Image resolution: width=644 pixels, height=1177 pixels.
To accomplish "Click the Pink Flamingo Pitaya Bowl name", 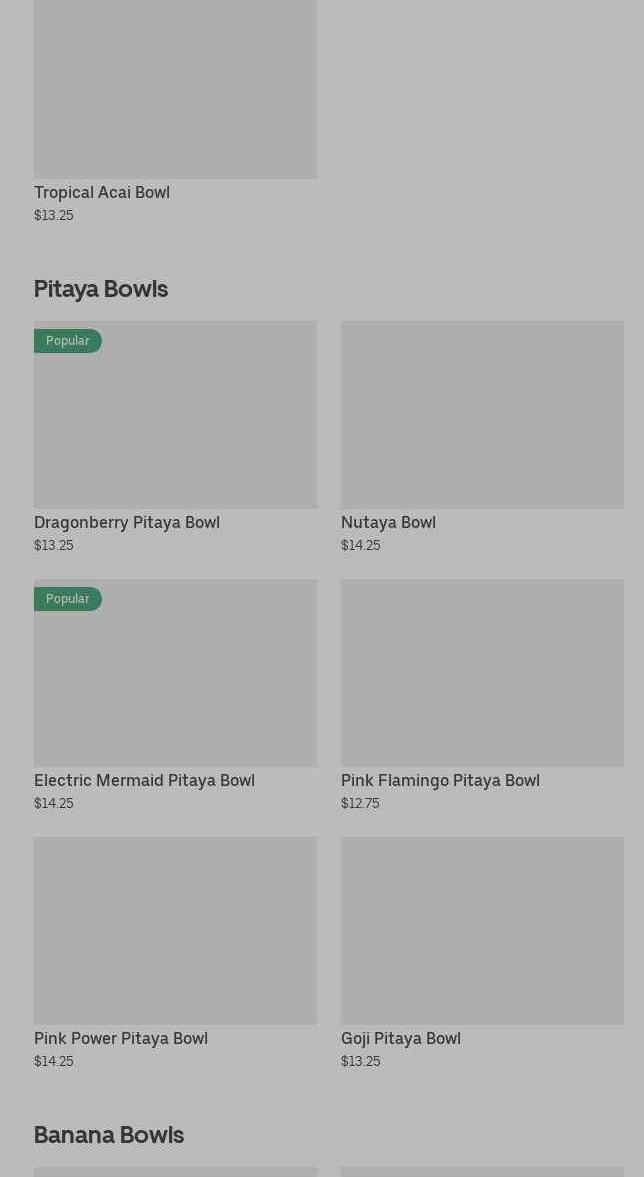I will pyautogui.click(x=440, y=780).
